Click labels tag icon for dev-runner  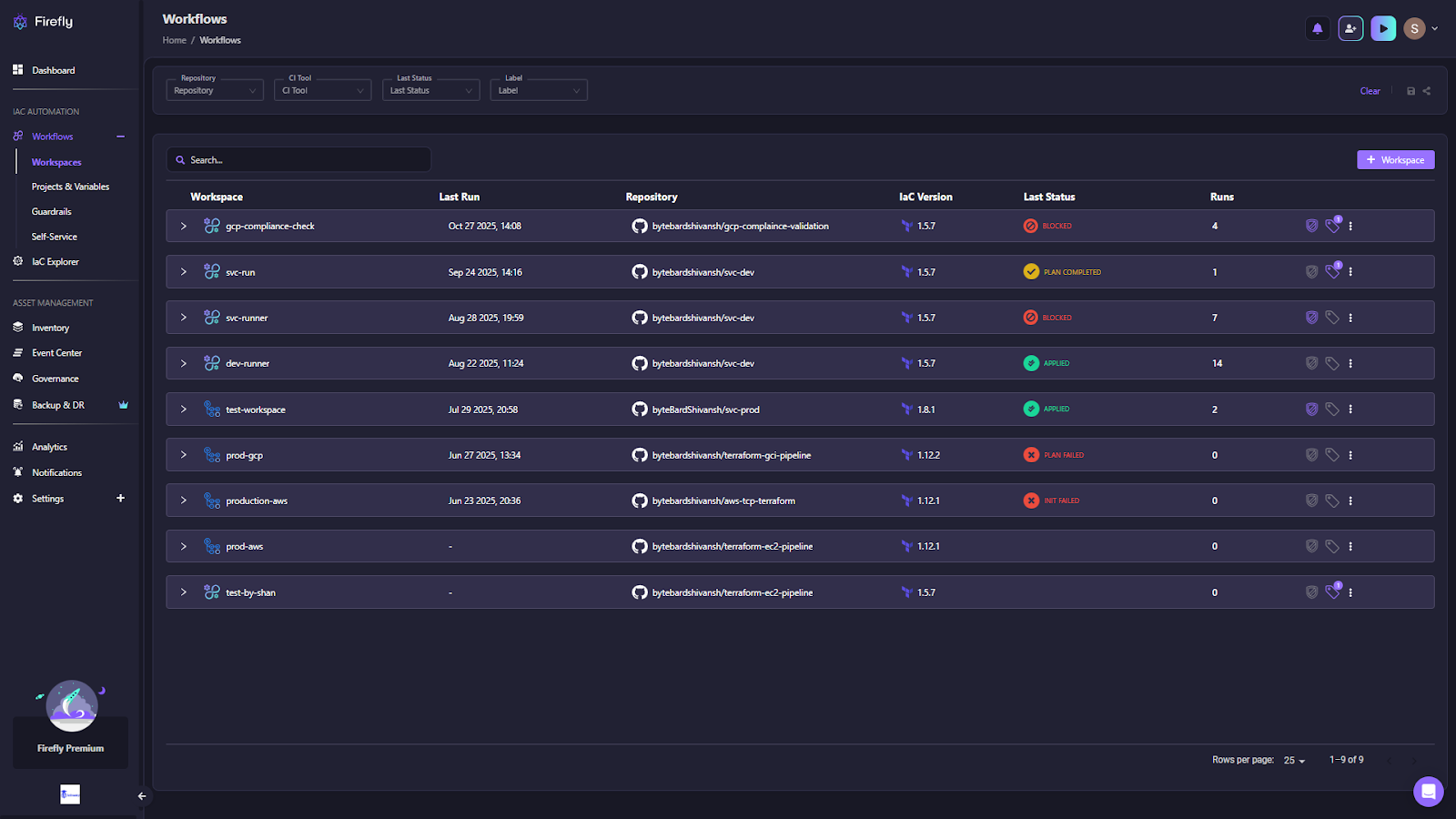pyautogui.click(x=1332, y=363)
